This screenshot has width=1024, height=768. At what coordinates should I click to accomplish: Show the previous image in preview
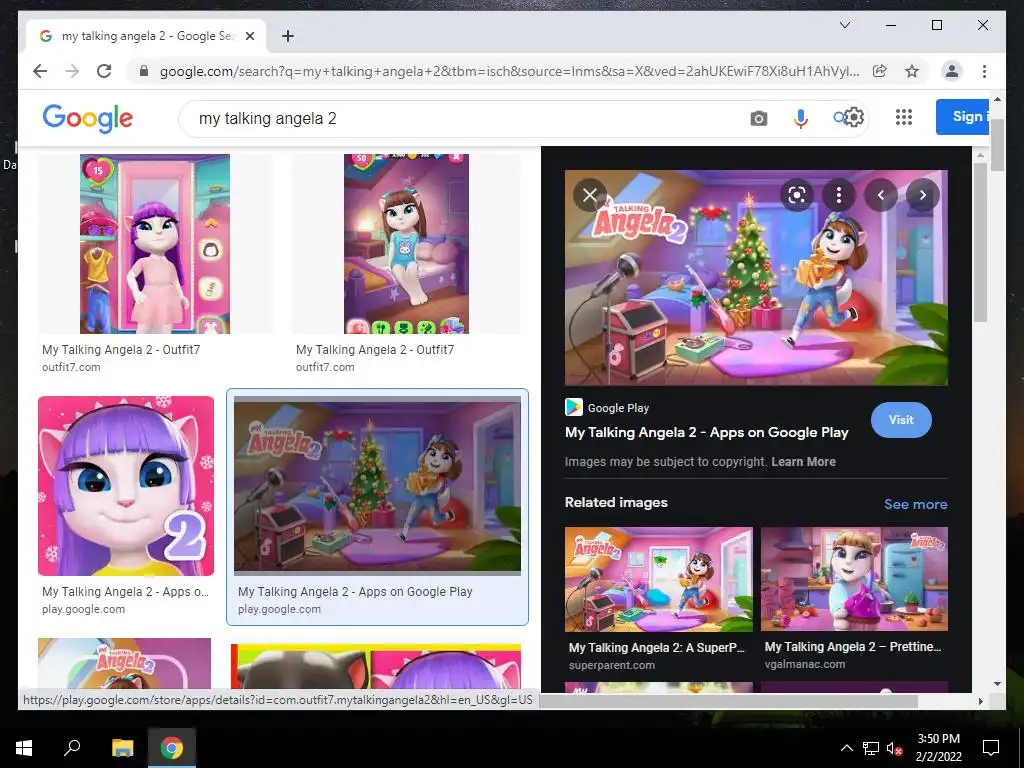880,195
